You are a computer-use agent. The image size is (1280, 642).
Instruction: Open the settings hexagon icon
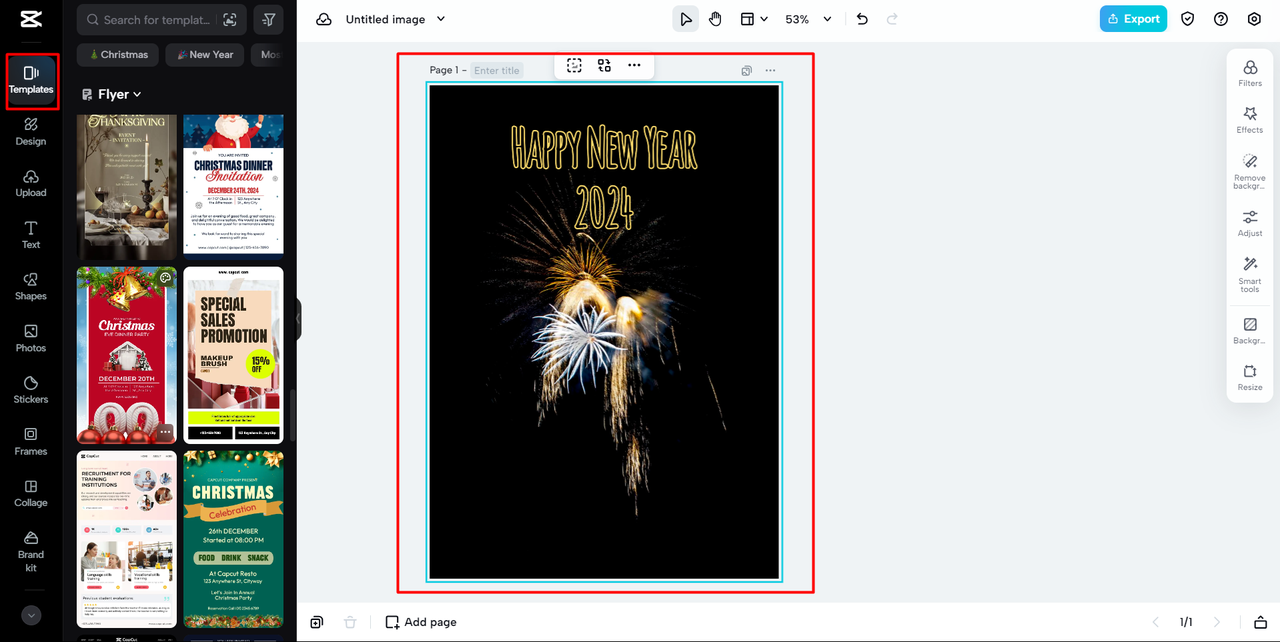coord(1254,19)
